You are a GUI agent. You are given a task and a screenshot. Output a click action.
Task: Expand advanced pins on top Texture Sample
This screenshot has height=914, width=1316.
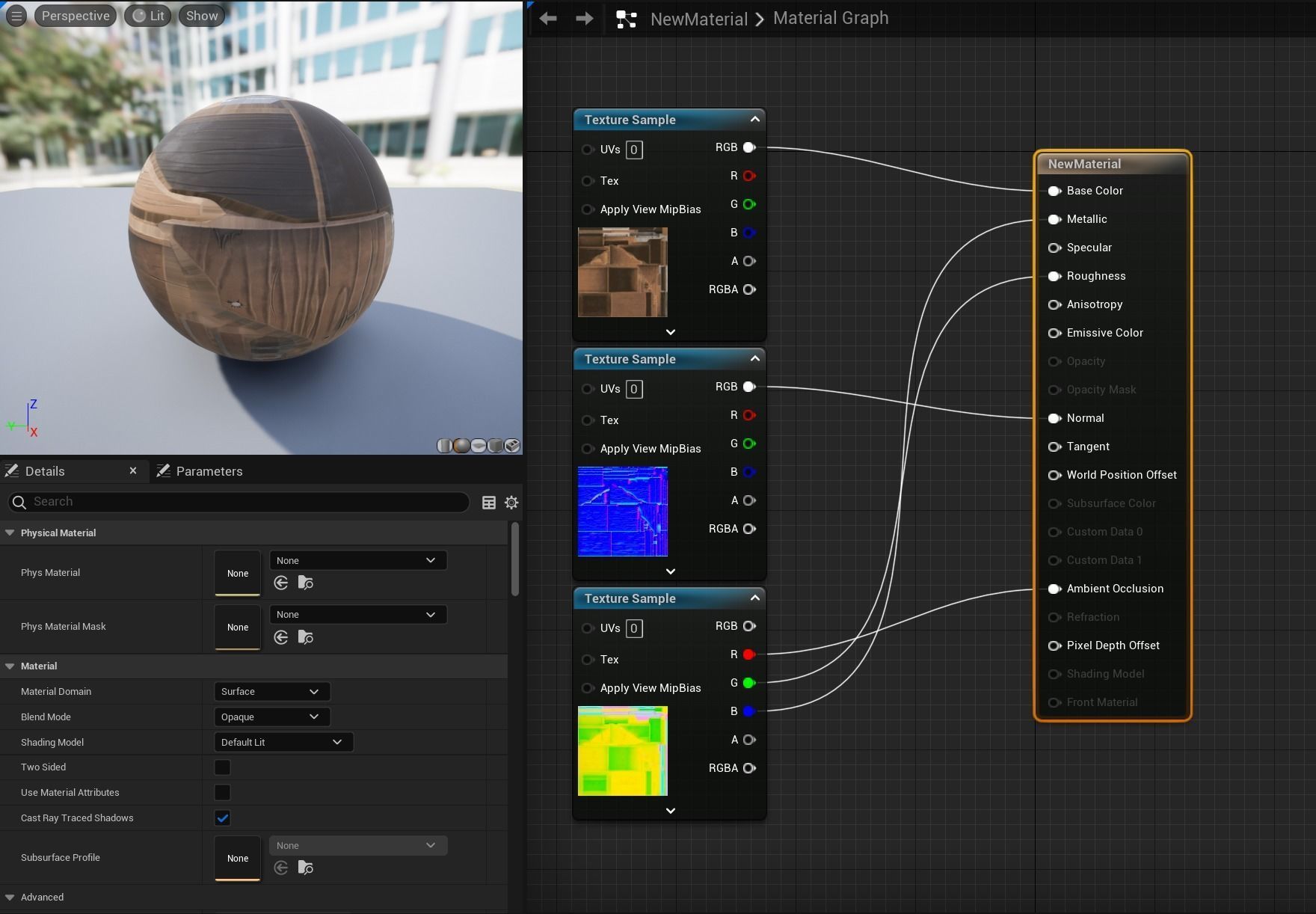coord(670,332)
